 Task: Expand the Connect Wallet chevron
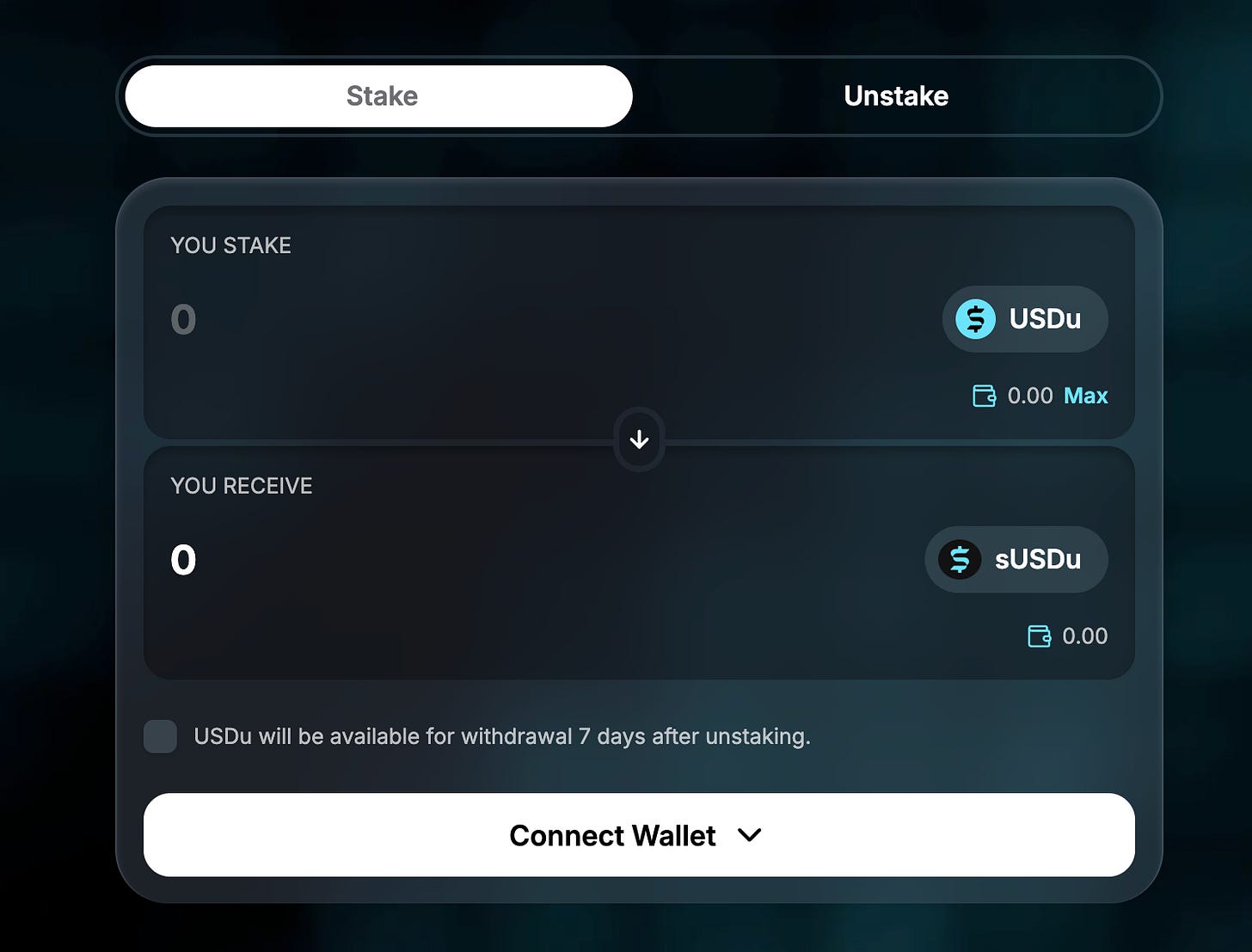tap(750, 835)
